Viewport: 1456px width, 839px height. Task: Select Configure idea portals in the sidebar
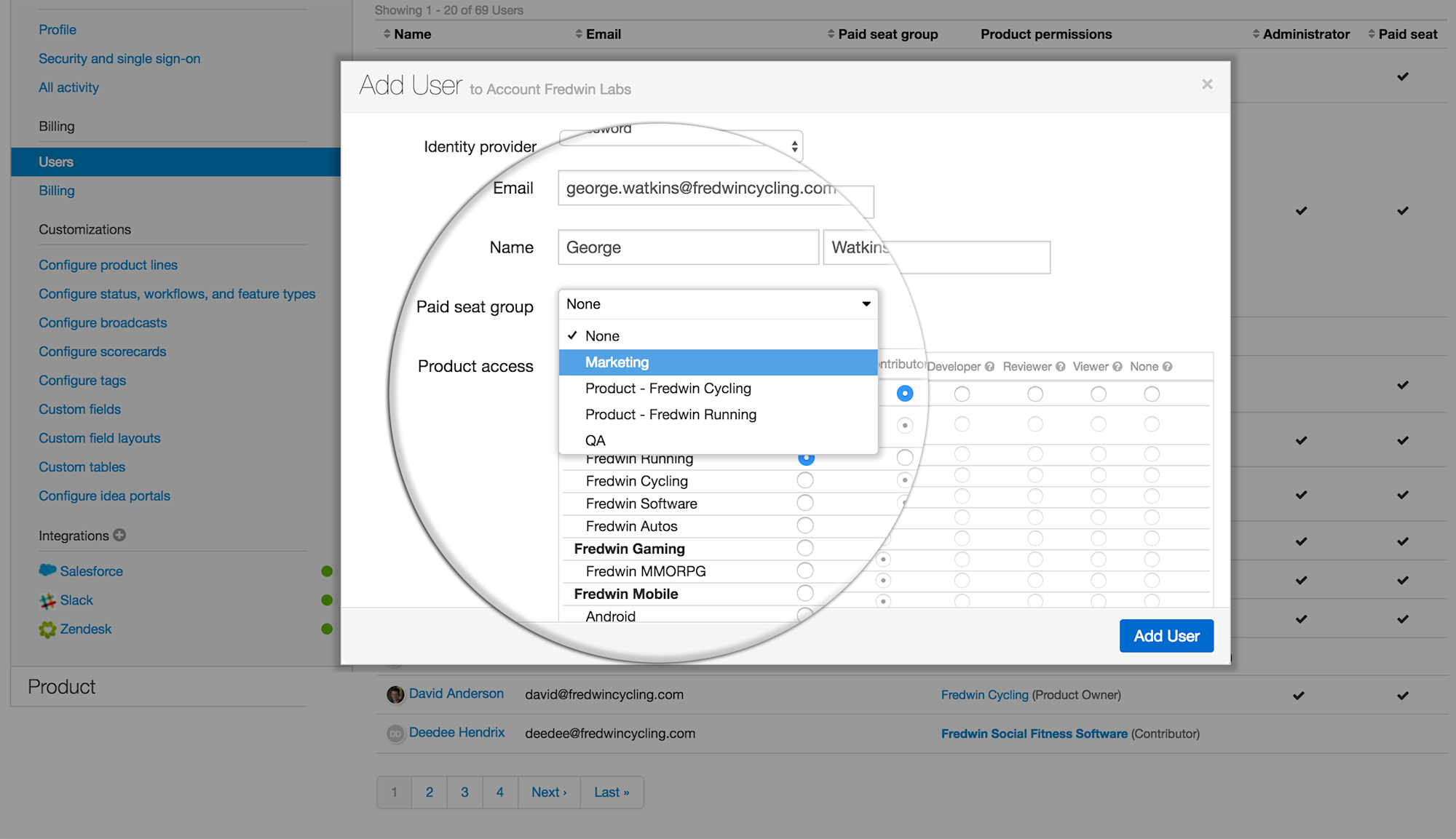pos(104,496)
